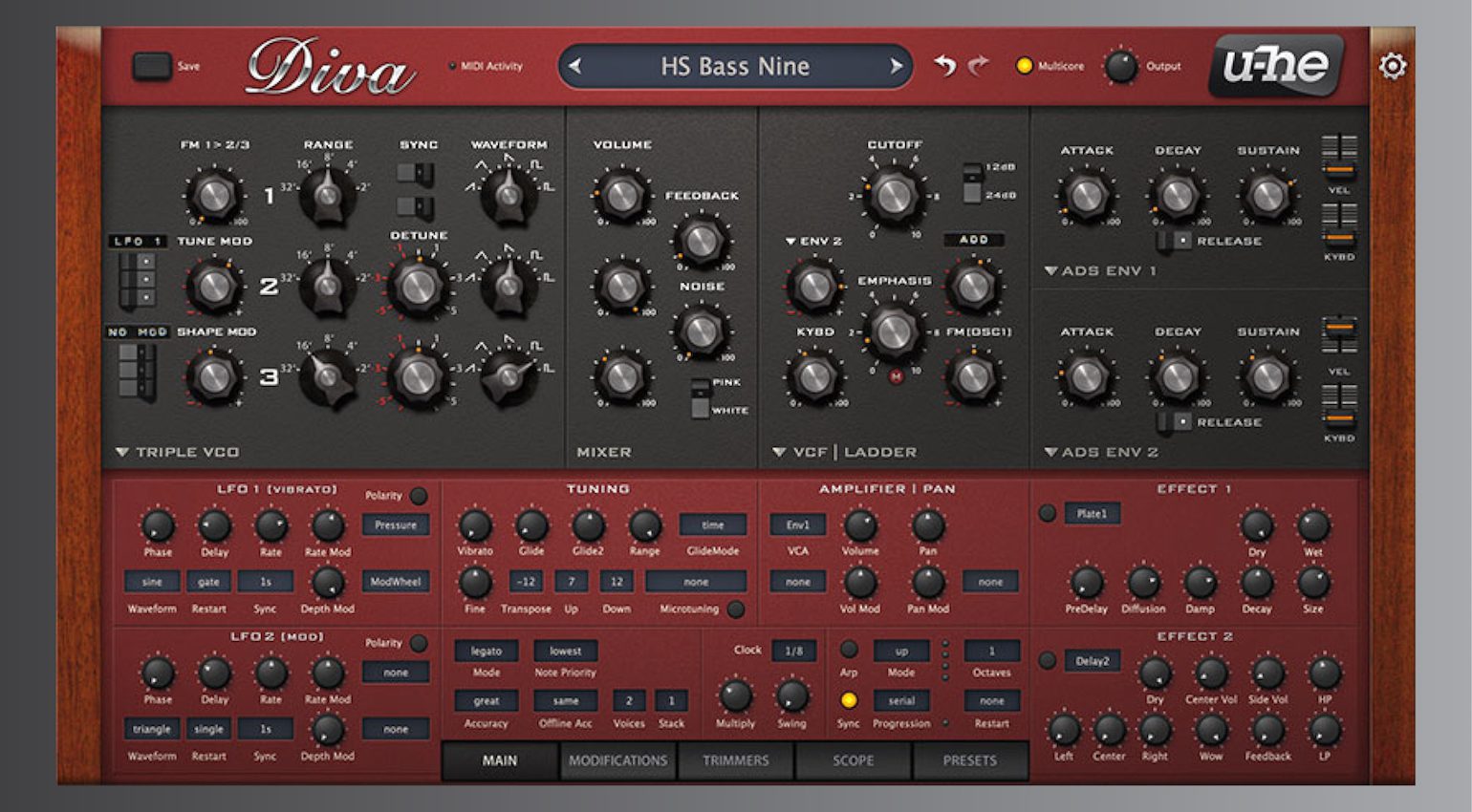
Task: Click the legato voice Mode button
Action: pos(486,651)
